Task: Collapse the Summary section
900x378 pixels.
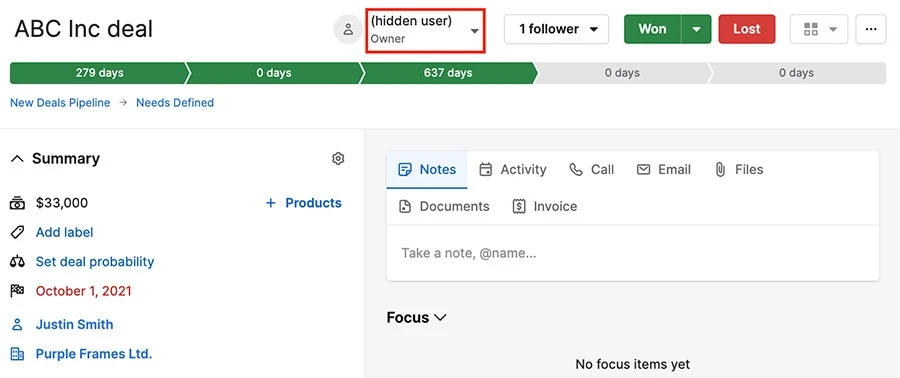Action: click(17, 159)
